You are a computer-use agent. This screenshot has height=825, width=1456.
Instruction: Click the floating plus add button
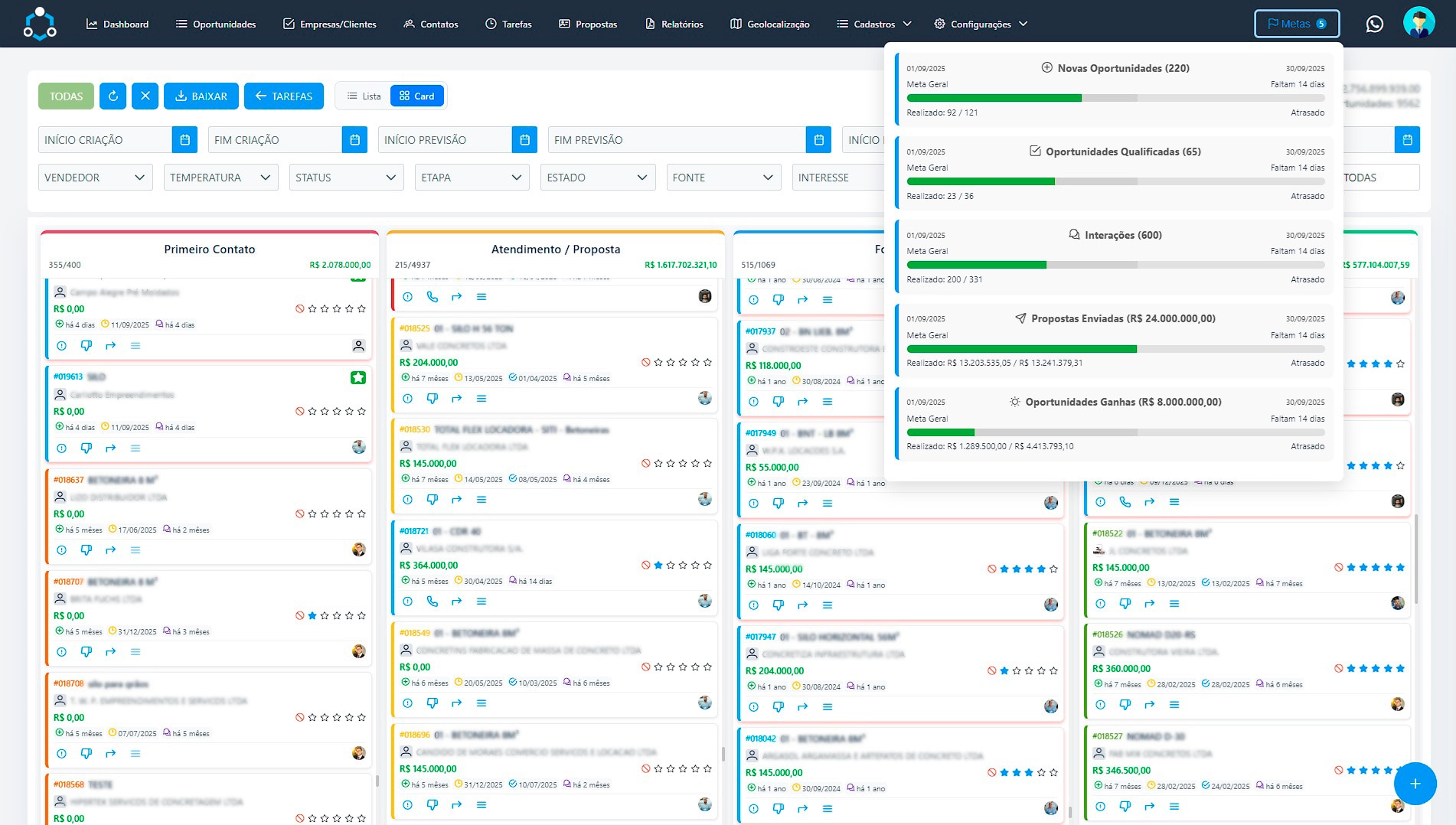(x=1415, y=784)
